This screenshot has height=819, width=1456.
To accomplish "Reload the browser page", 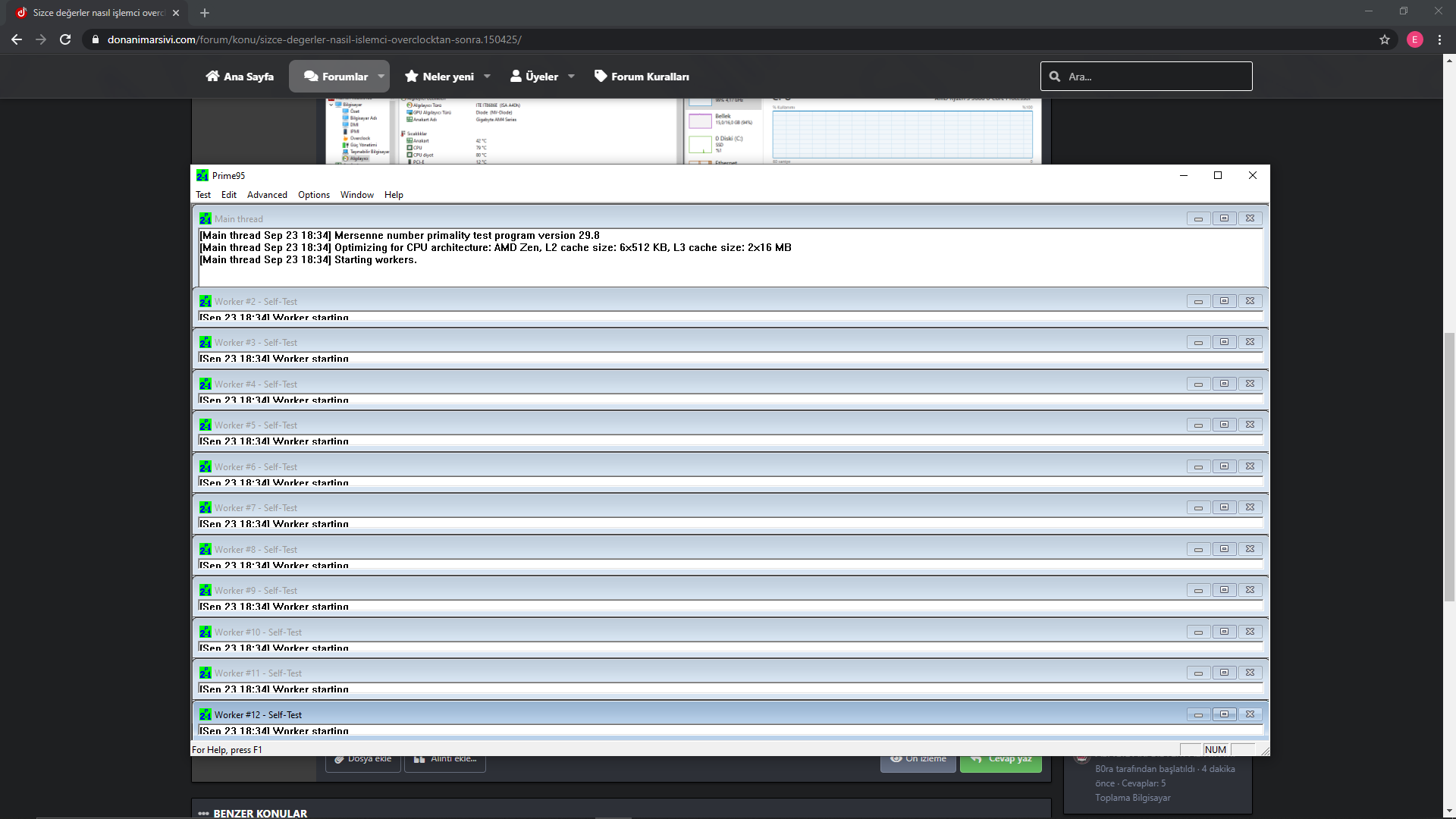I will pos(65,39).
